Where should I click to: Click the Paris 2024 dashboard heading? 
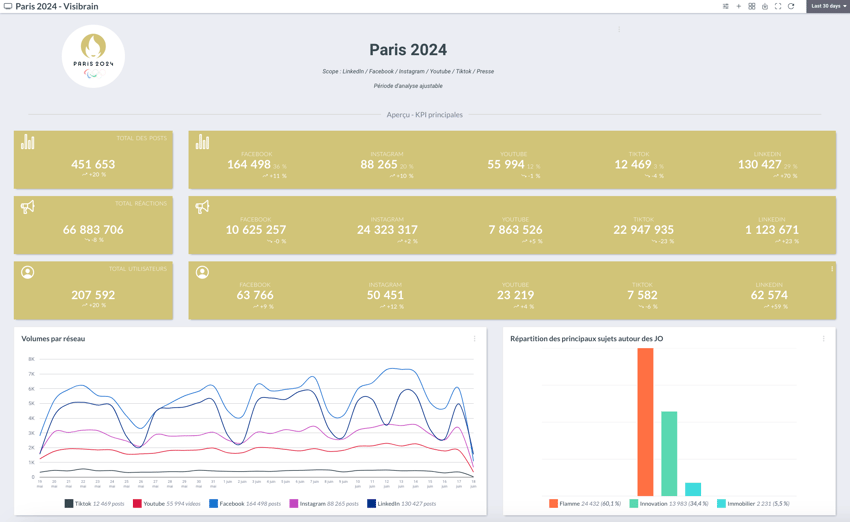tap(408, 50)
